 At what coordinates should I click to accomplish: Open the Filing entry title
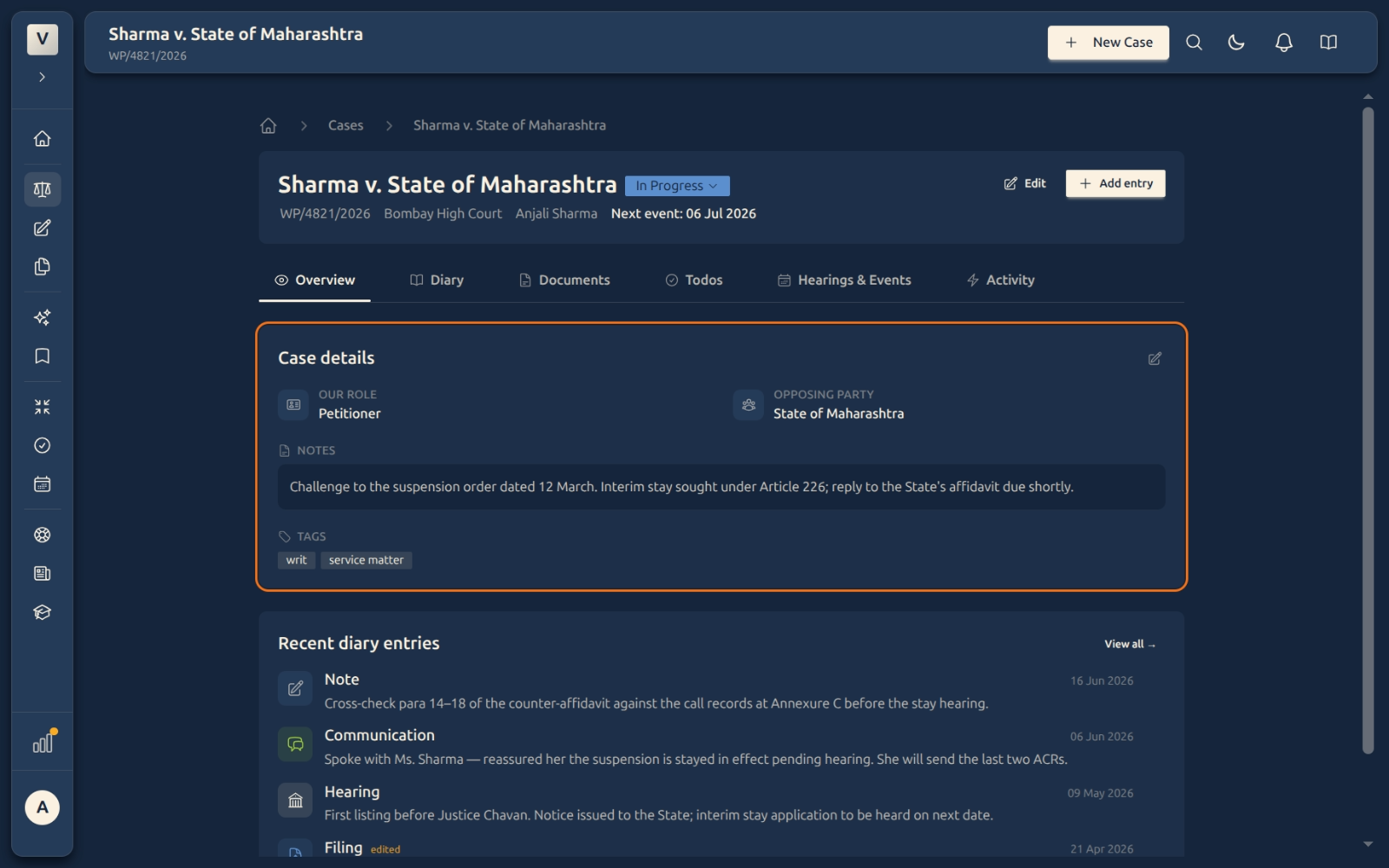[343, 848]
